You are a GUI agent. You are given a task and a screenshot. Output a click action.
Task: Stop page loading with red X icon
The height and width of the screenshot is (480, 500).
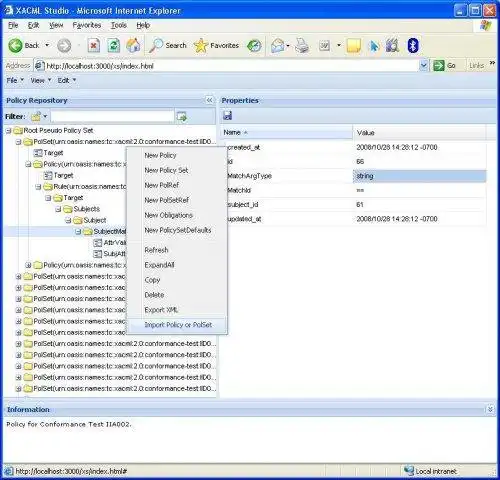(x=94, y=46)
